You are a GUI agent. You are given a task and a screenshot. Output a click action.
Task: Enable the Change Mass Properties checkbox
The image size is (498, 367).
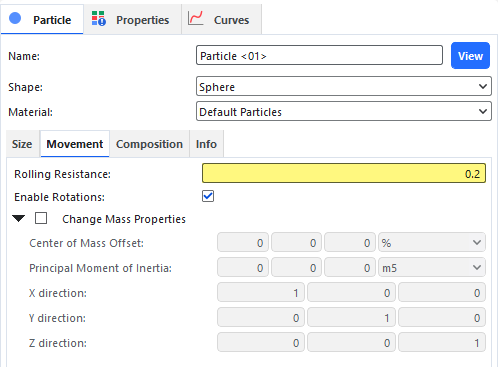click(41, 218)
